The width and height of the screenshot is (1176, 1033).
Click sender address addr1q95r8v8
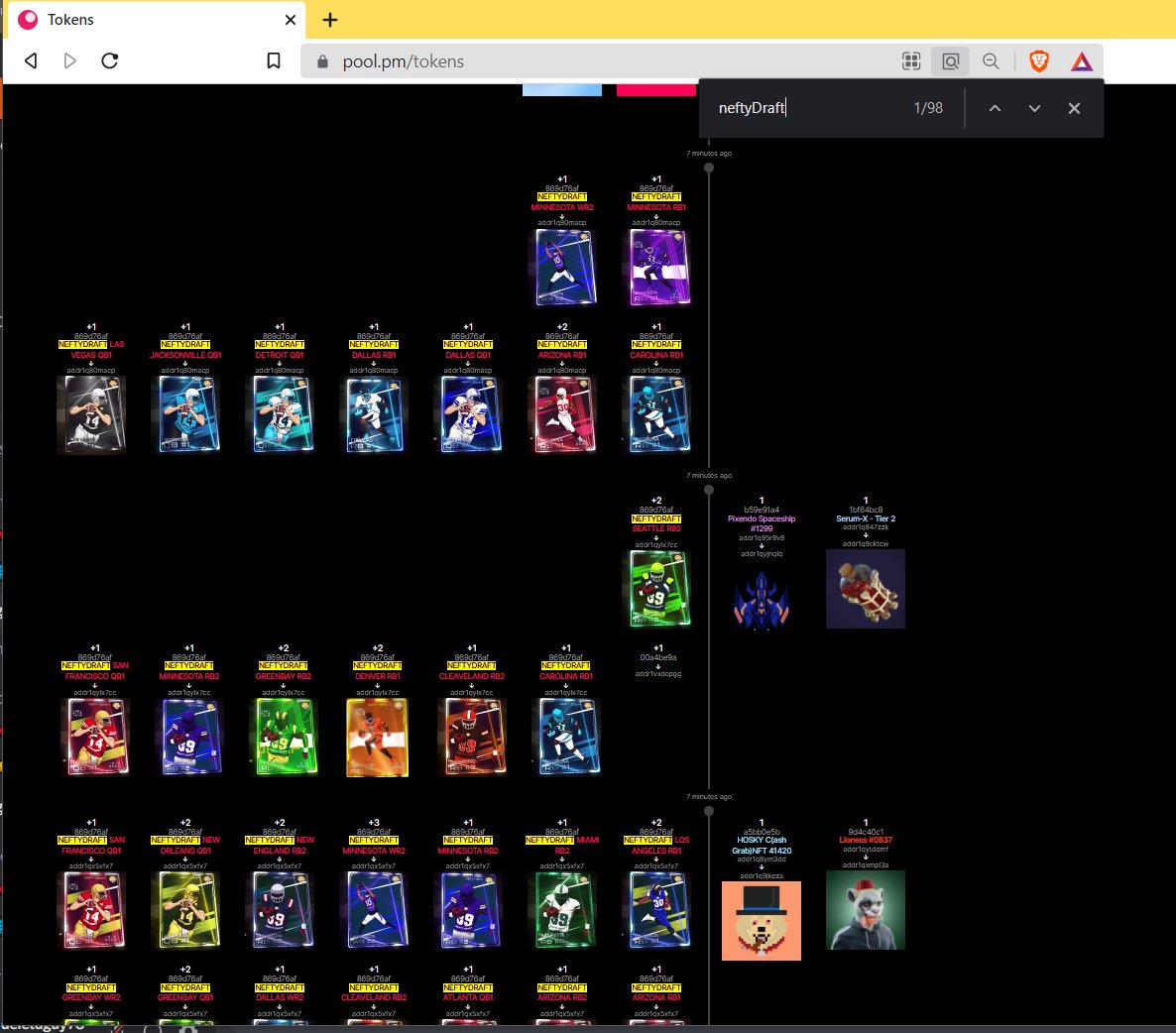(x=762, y=537)
